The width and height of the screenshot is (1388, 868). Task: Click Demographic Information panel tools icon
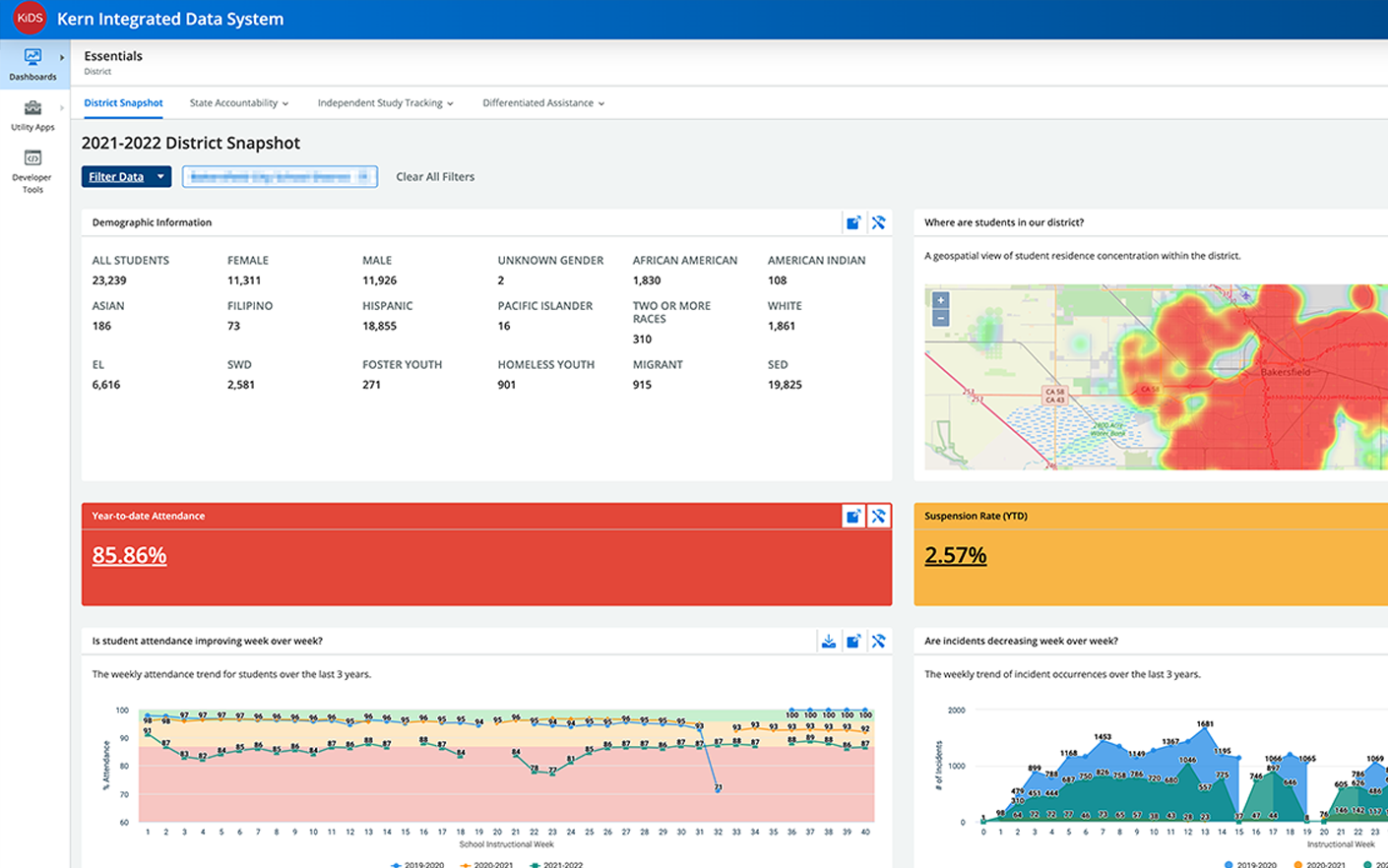(879, 222)
